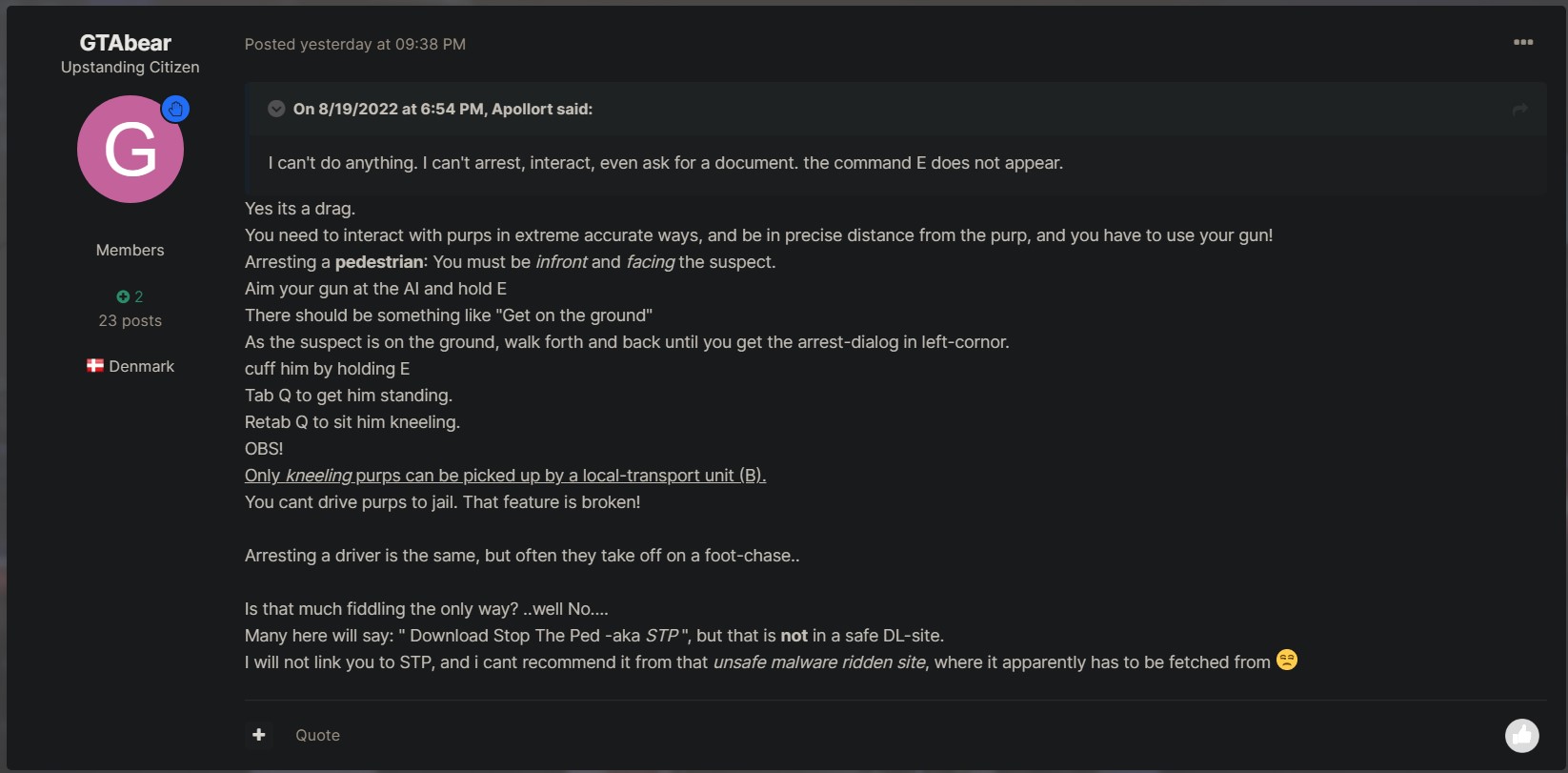1568x773 pixels.
Task: Click the underlined kneeling purps local-transport text
Action: click(505, 476)
